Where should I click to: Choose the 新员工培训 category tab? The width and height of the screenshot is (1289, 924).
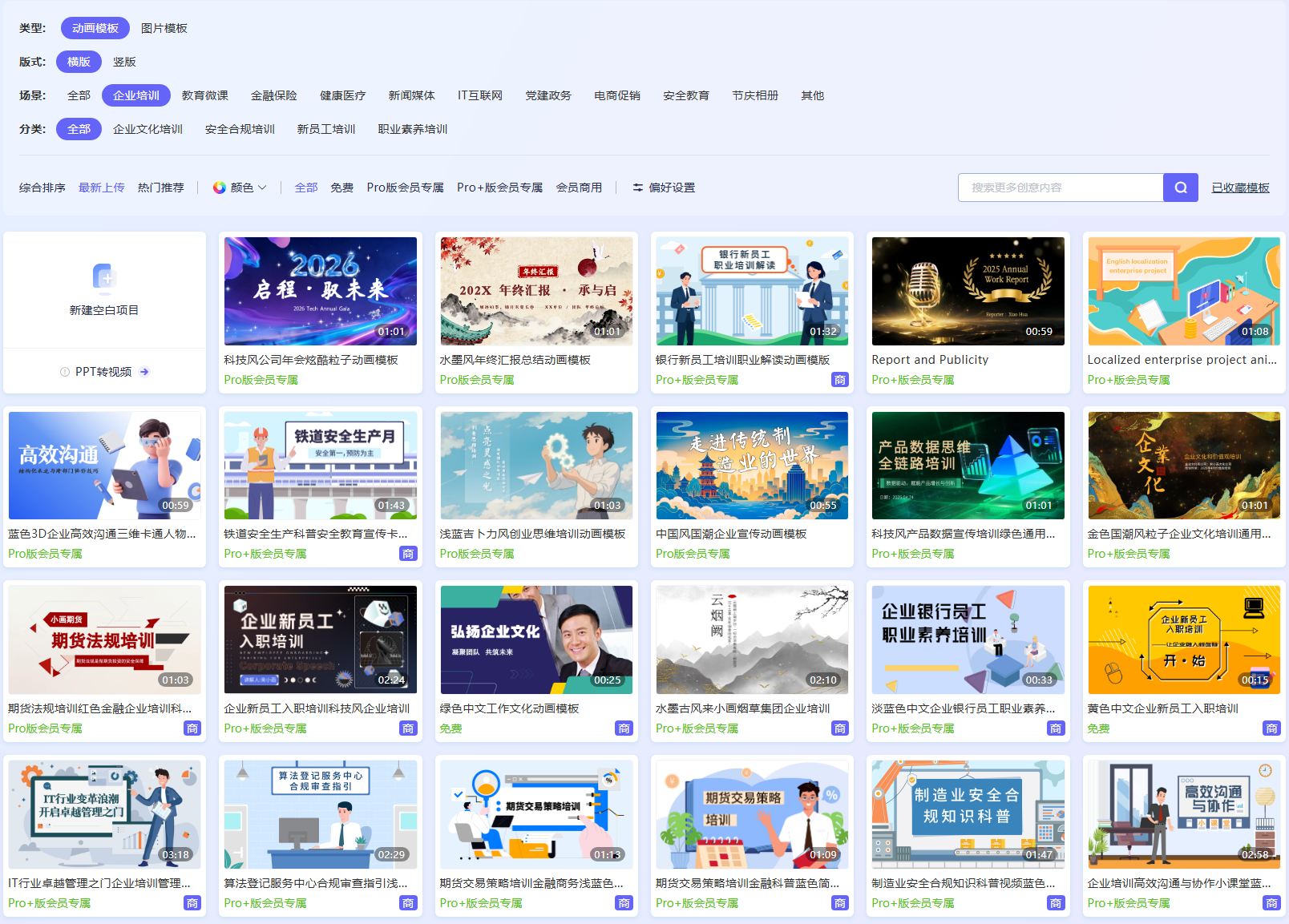(x=326, y=129)
